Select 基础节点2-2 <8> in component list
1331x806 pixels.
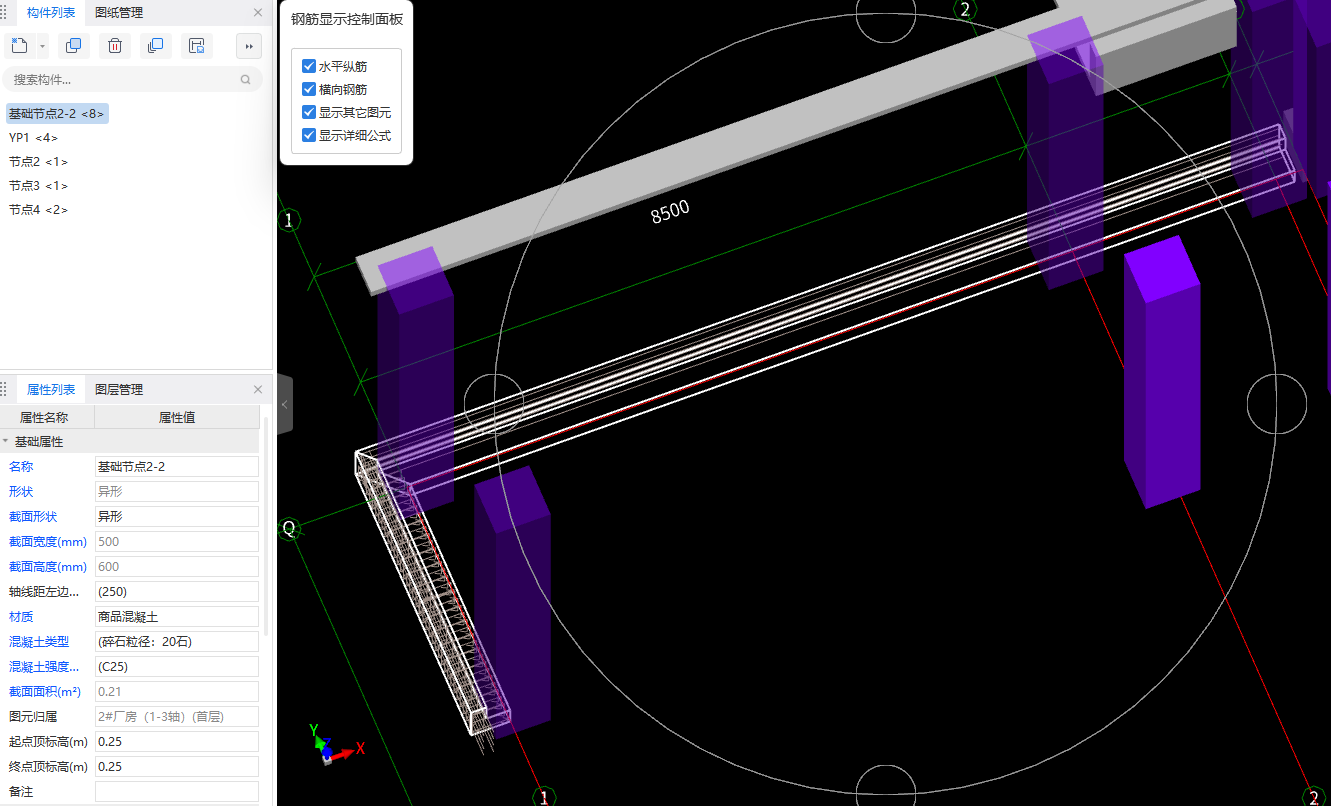[57, 114]
